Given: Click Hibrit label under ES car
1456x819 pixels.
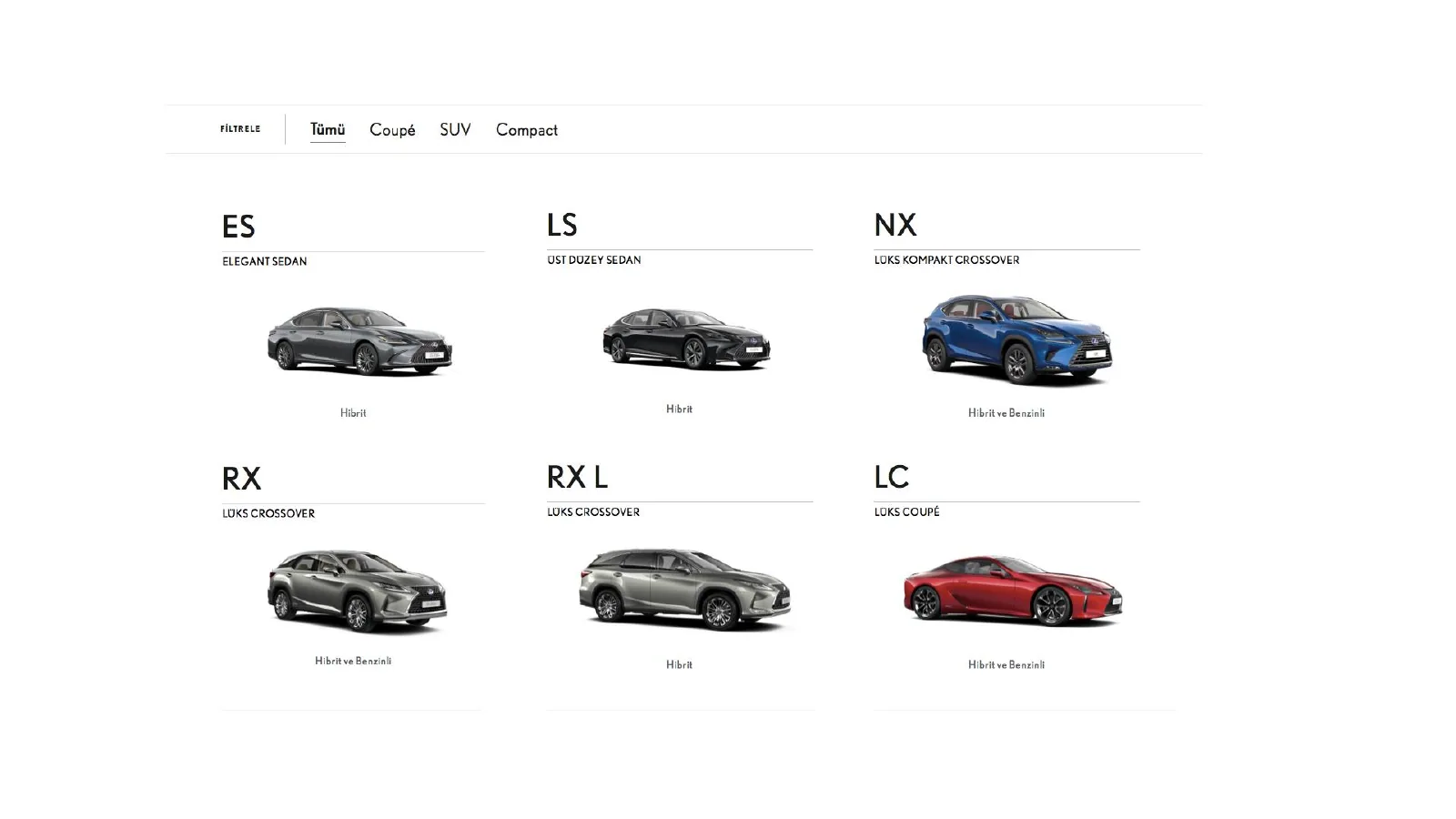Looking at the screenshot, I should 353,413.
